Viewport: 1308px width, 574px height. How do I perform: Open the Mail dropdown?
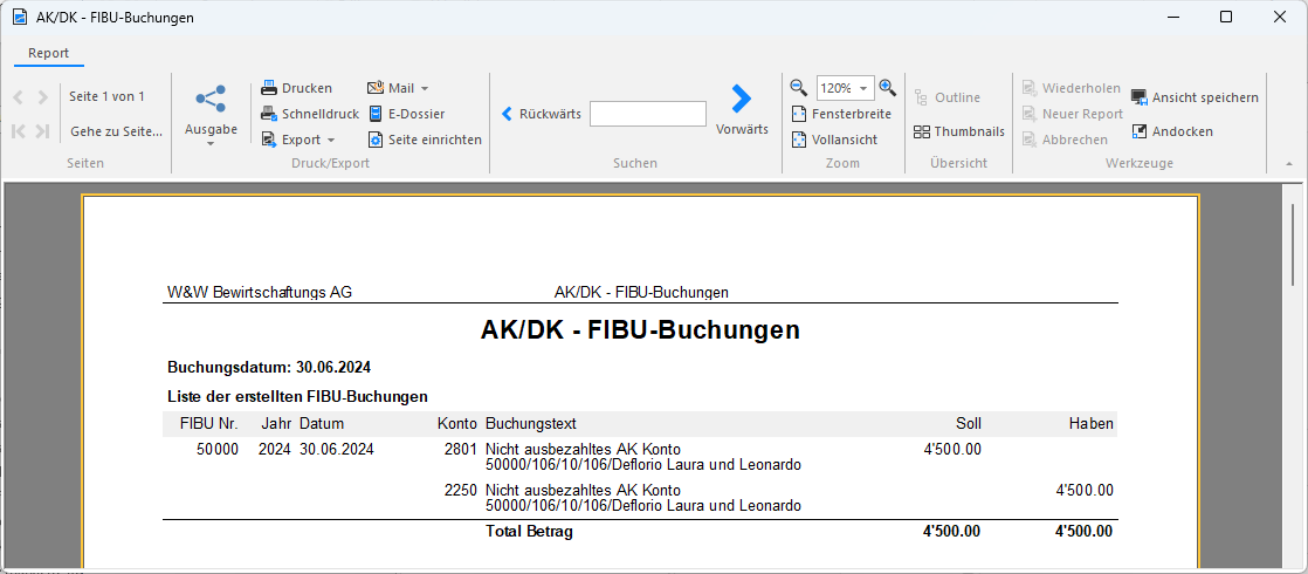pos(398,88)
